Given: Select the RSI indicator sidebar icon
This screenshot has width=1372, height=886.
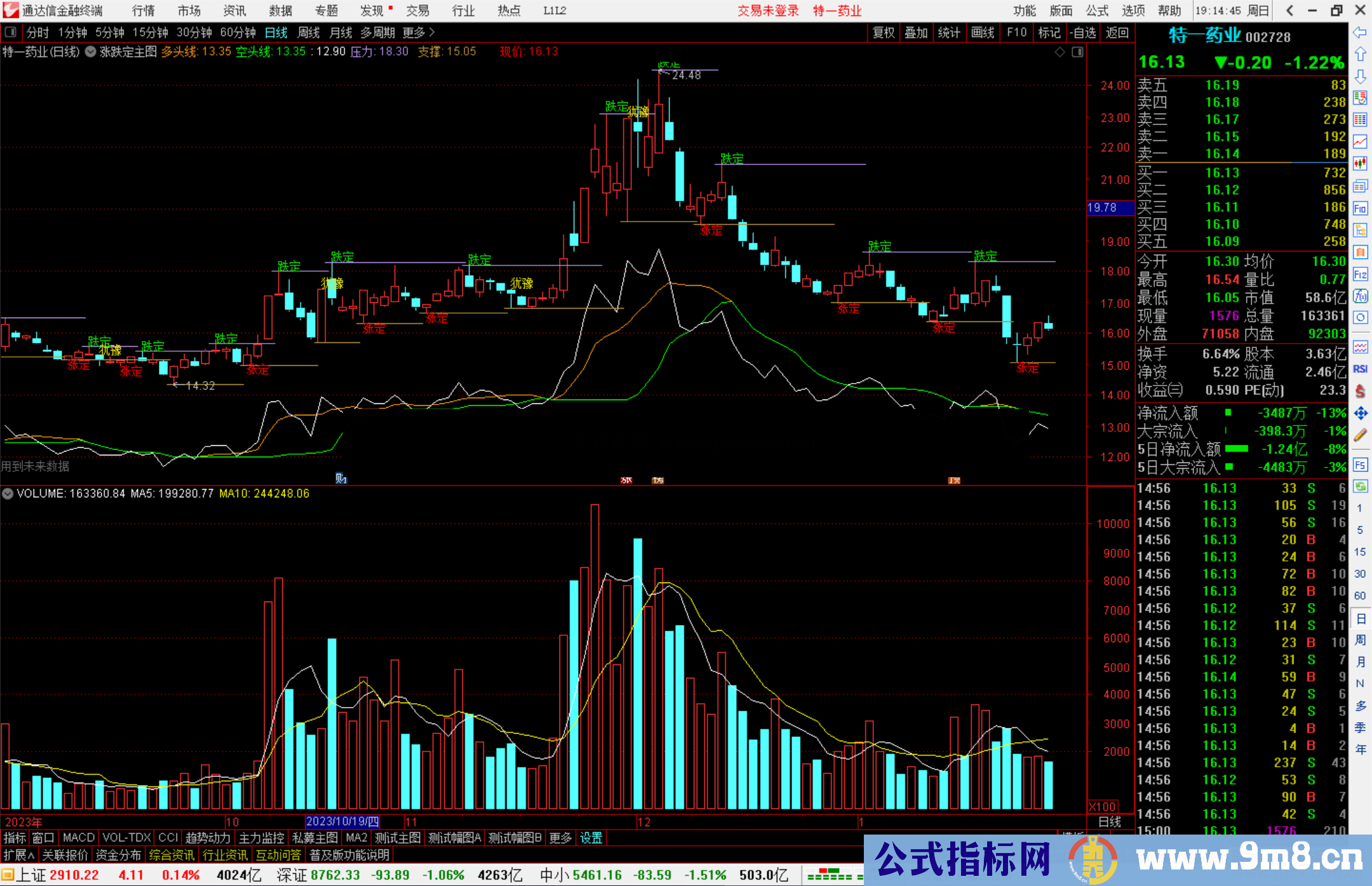Looking at the screenshot, I should (1360, 369).
